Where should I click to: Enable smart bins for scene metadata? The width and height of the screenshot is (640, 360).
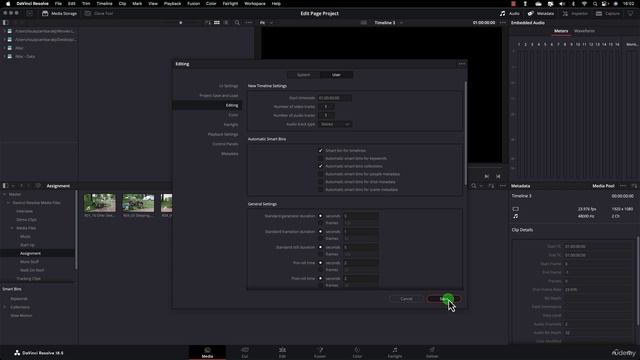[320, 189]
